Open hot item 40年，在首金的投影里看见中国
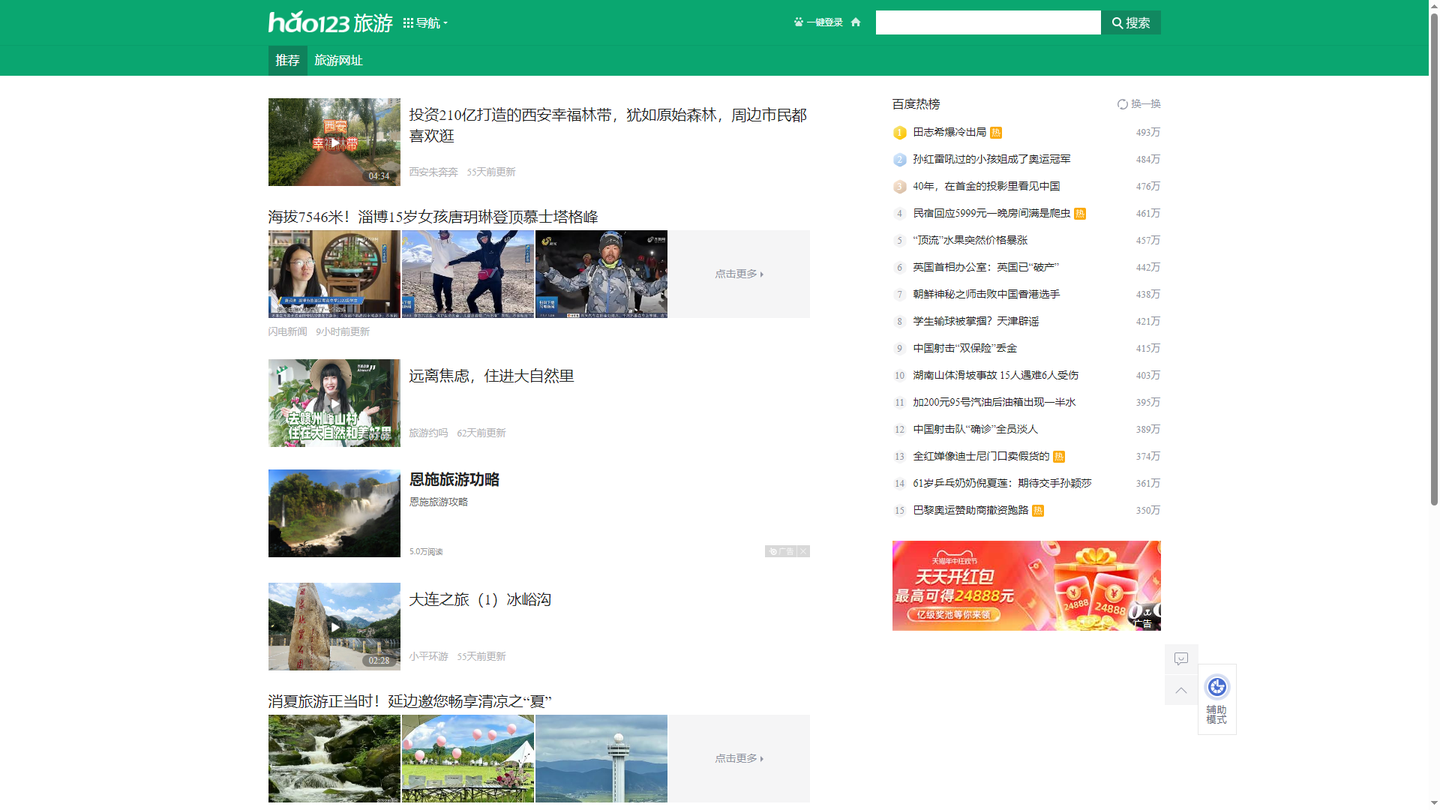This screenshot has height=810, width=1440. click(986, 186)
